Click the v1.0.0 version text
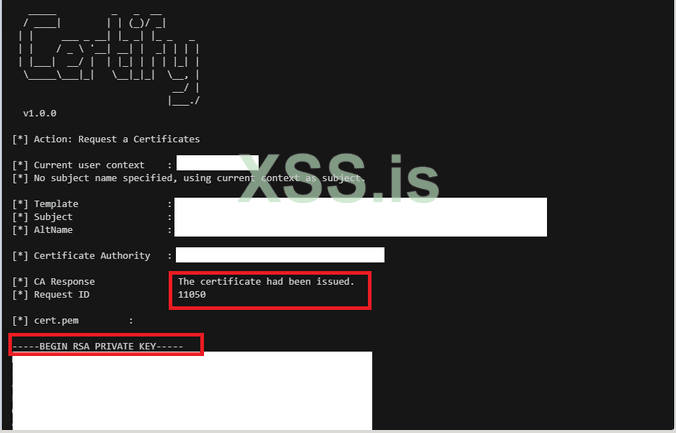Screen dimensions: 676x433 click(40, 113)
